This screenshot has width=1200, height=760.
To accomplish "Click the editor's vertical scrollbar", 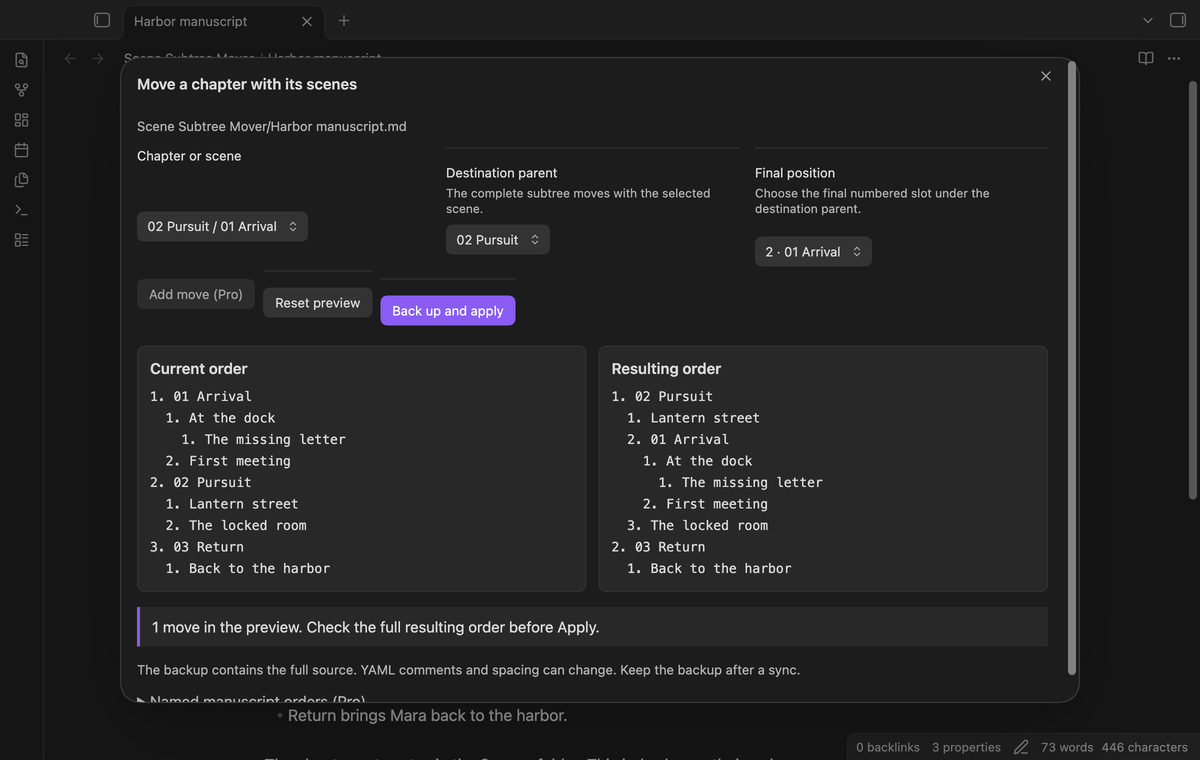I will pos(1191,290).
